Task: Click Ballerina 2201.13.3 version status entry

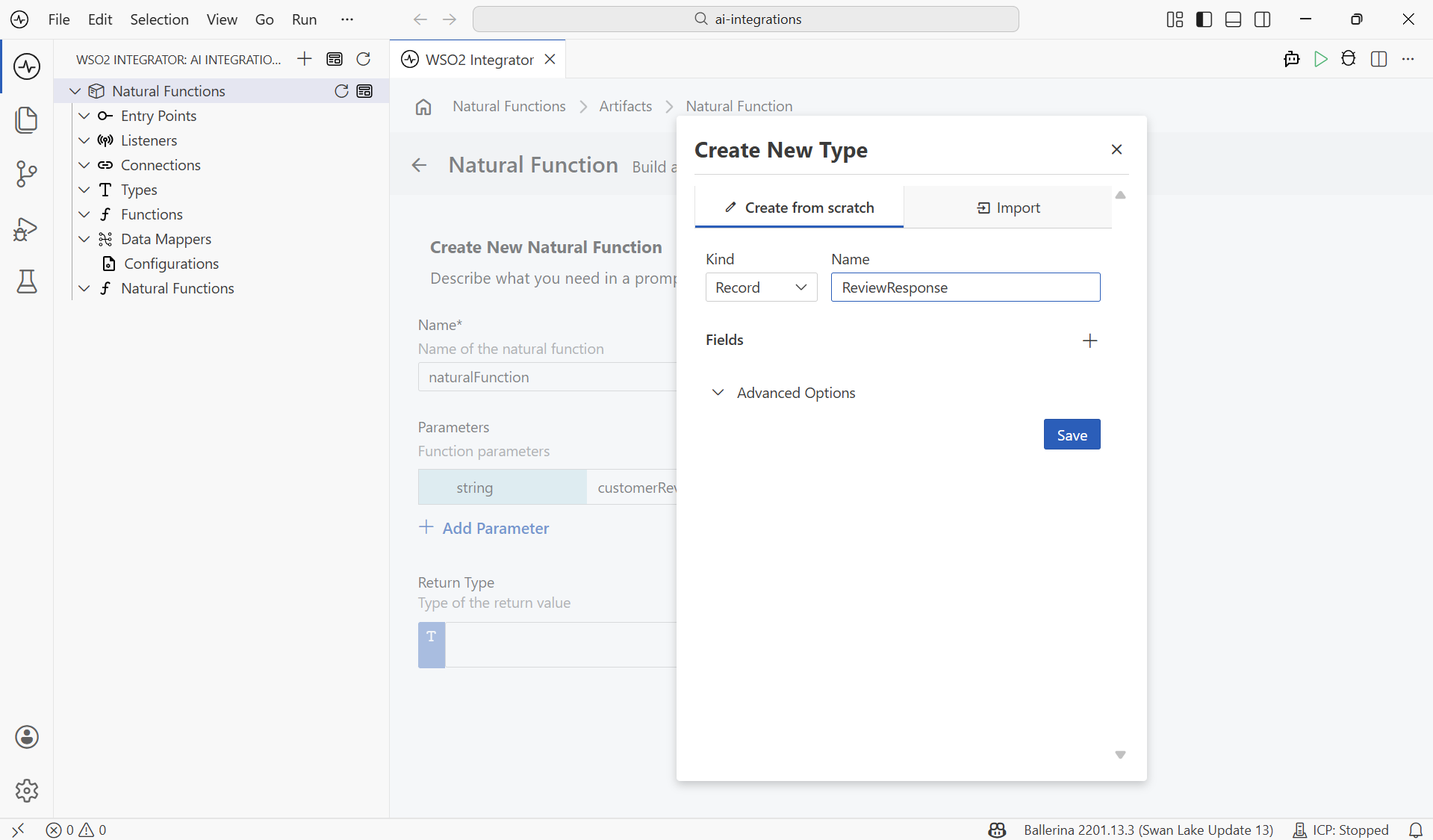Action: pyautogui.click(x=1148, y=830)
